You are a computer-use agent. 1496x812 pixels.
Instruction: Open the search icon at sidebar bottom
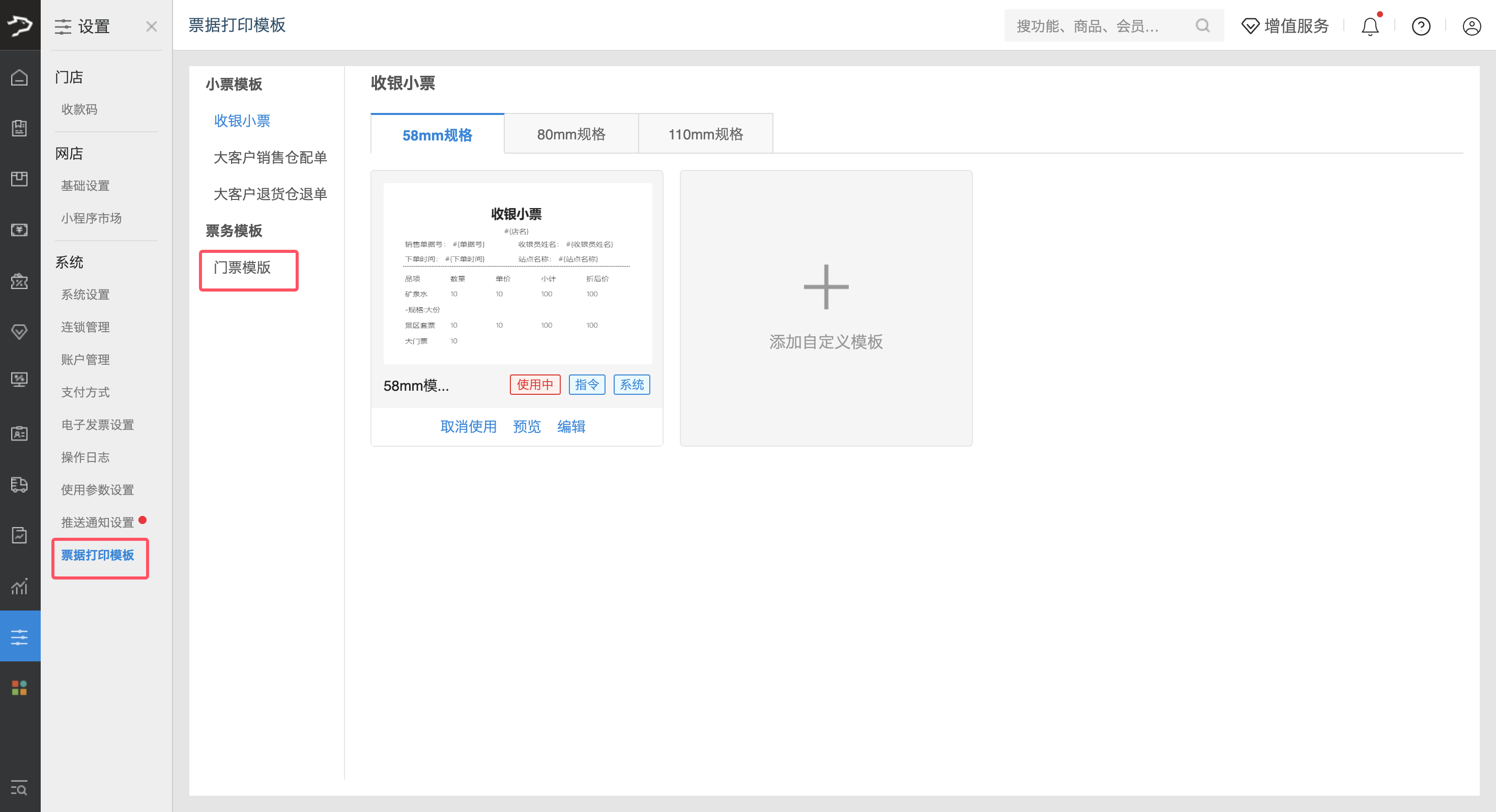(20, 789)
